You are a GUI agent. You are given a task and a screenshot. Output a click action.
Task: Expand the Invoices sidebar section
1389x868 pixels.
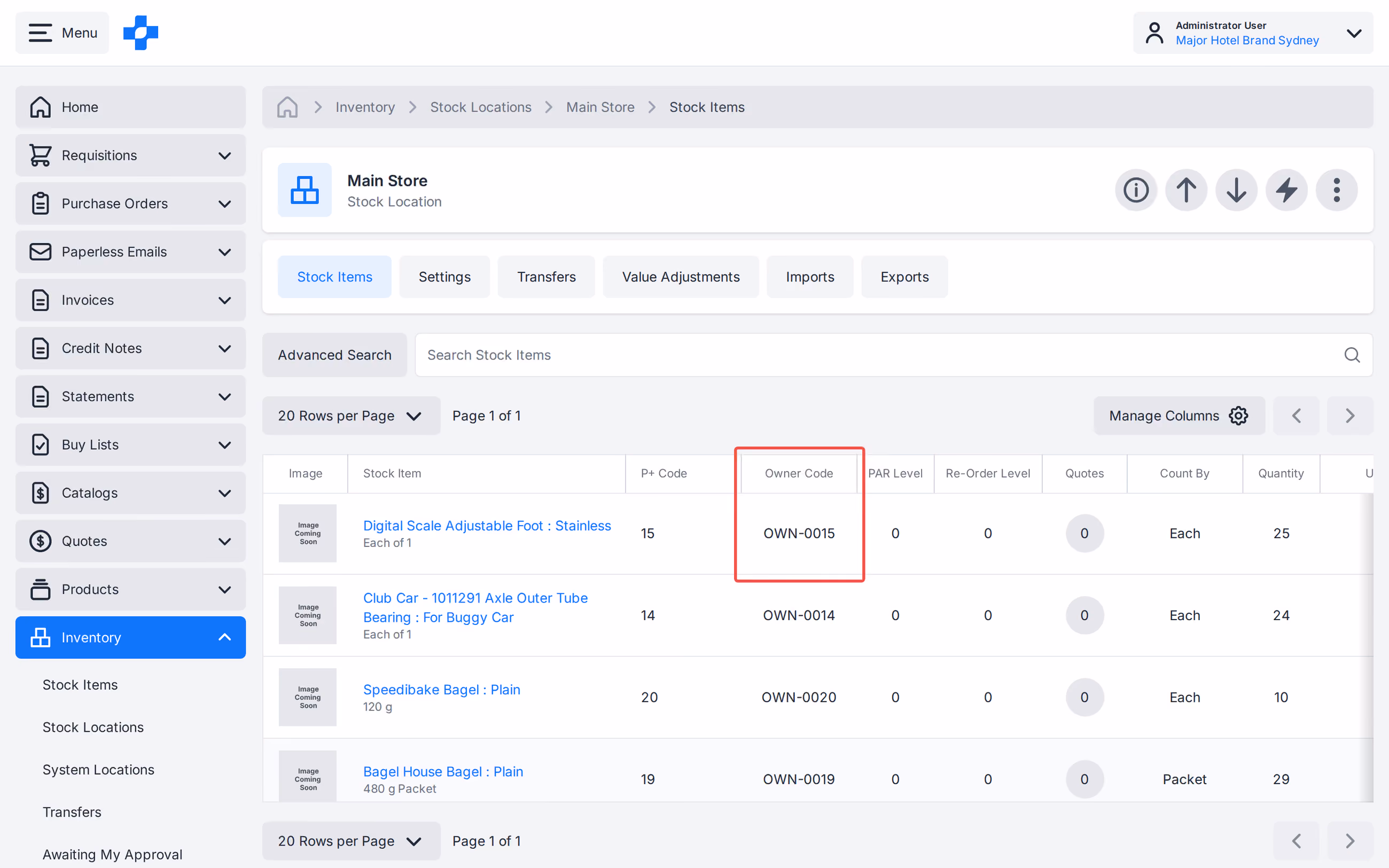[130, 300]
